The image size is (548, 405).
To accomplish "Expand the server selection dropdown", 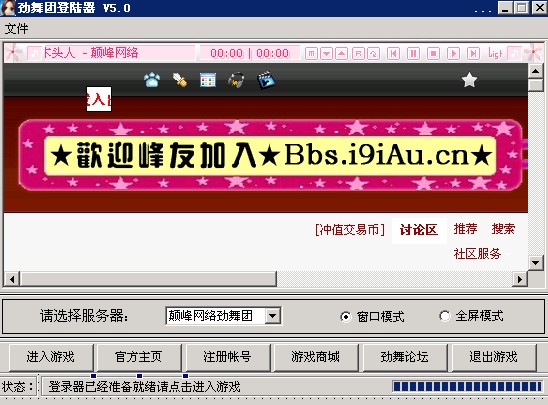I will [x=273, y=316].
